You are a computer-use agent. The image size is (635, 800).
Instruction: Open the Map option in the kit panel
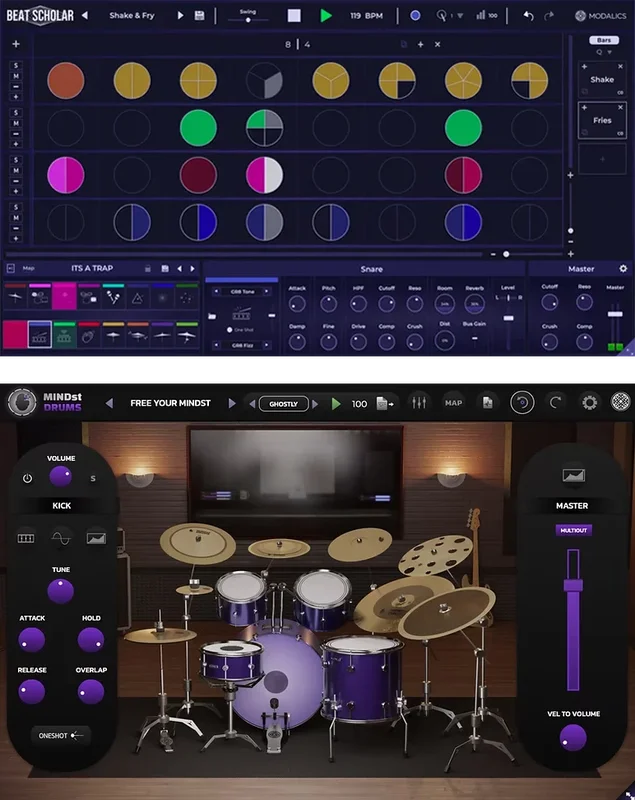pyautogui.click(x=29, y=268)
